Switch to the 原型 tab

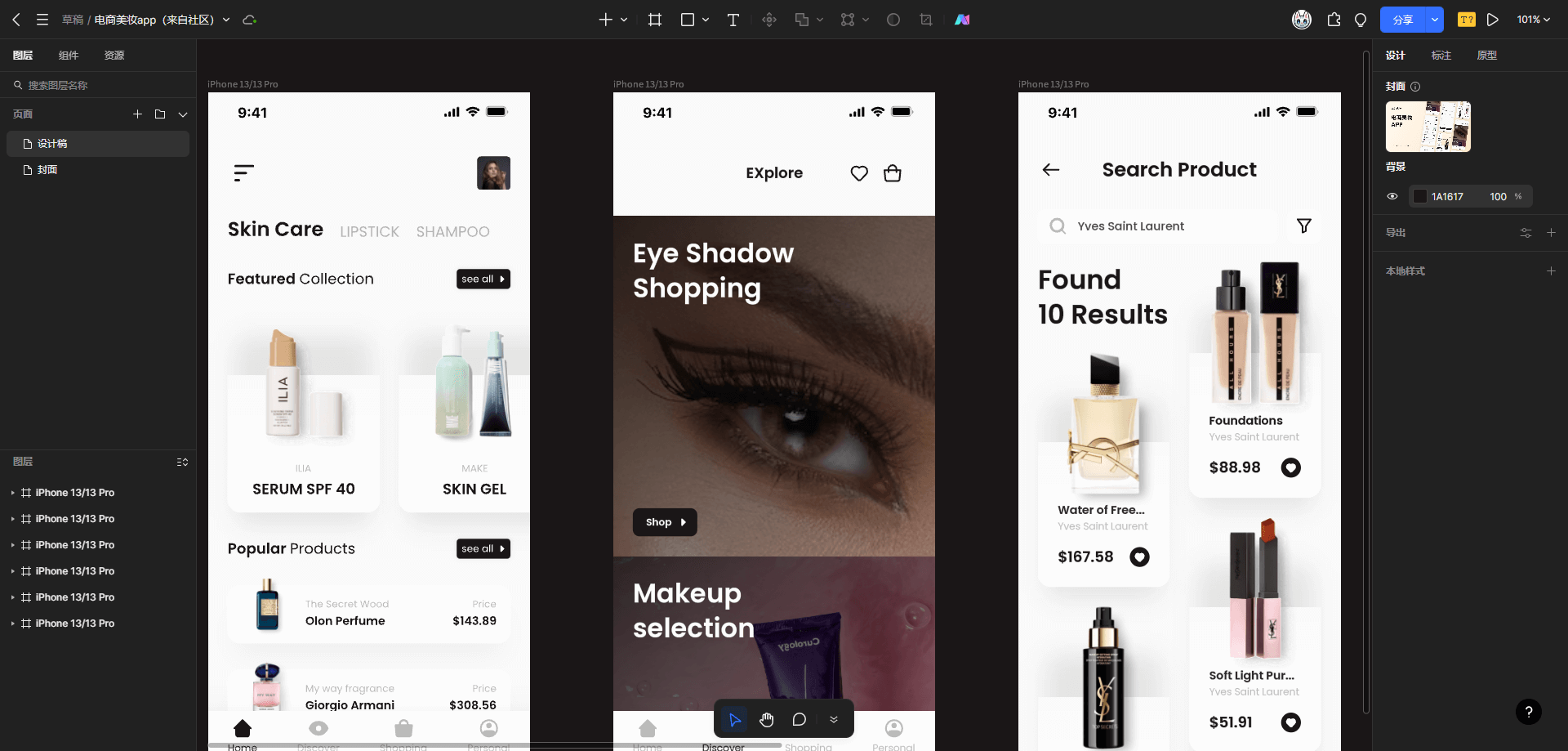pos(1487,56)
